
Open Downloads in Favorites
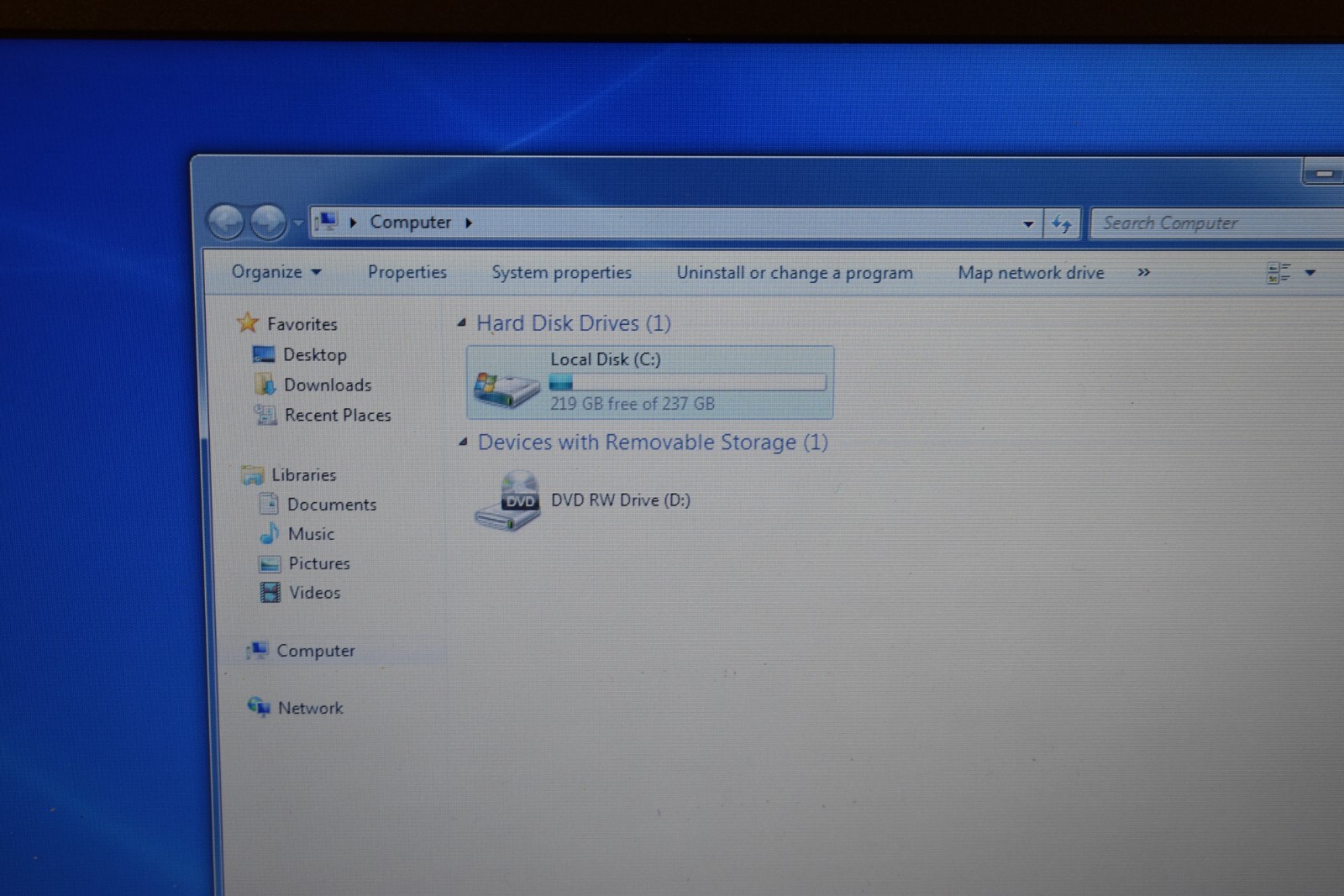[x=327, y=385]
